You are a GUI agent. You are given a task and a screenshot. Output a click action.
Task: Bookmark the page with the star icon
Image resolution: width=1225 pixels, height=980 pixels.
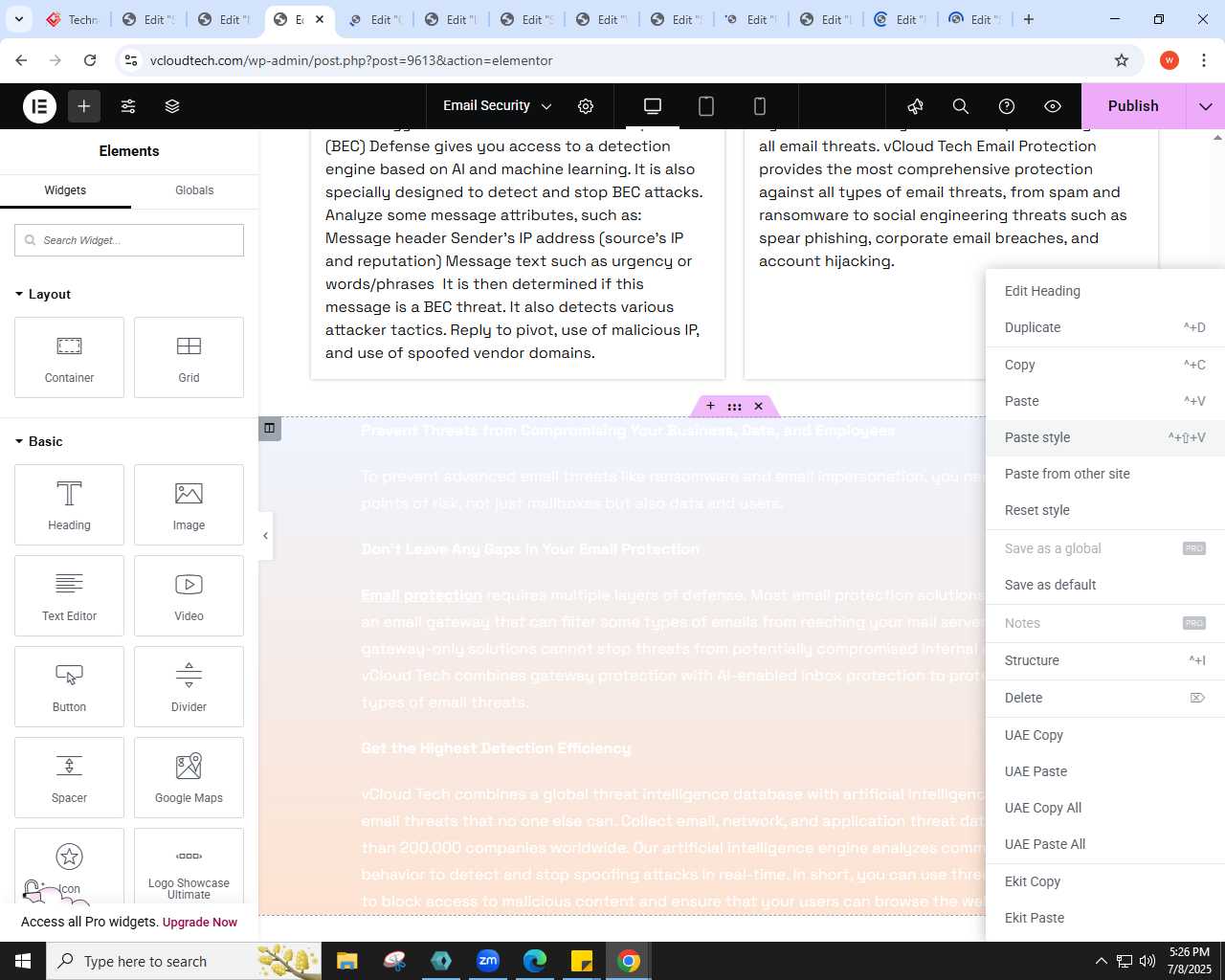tap(1122, 60)
